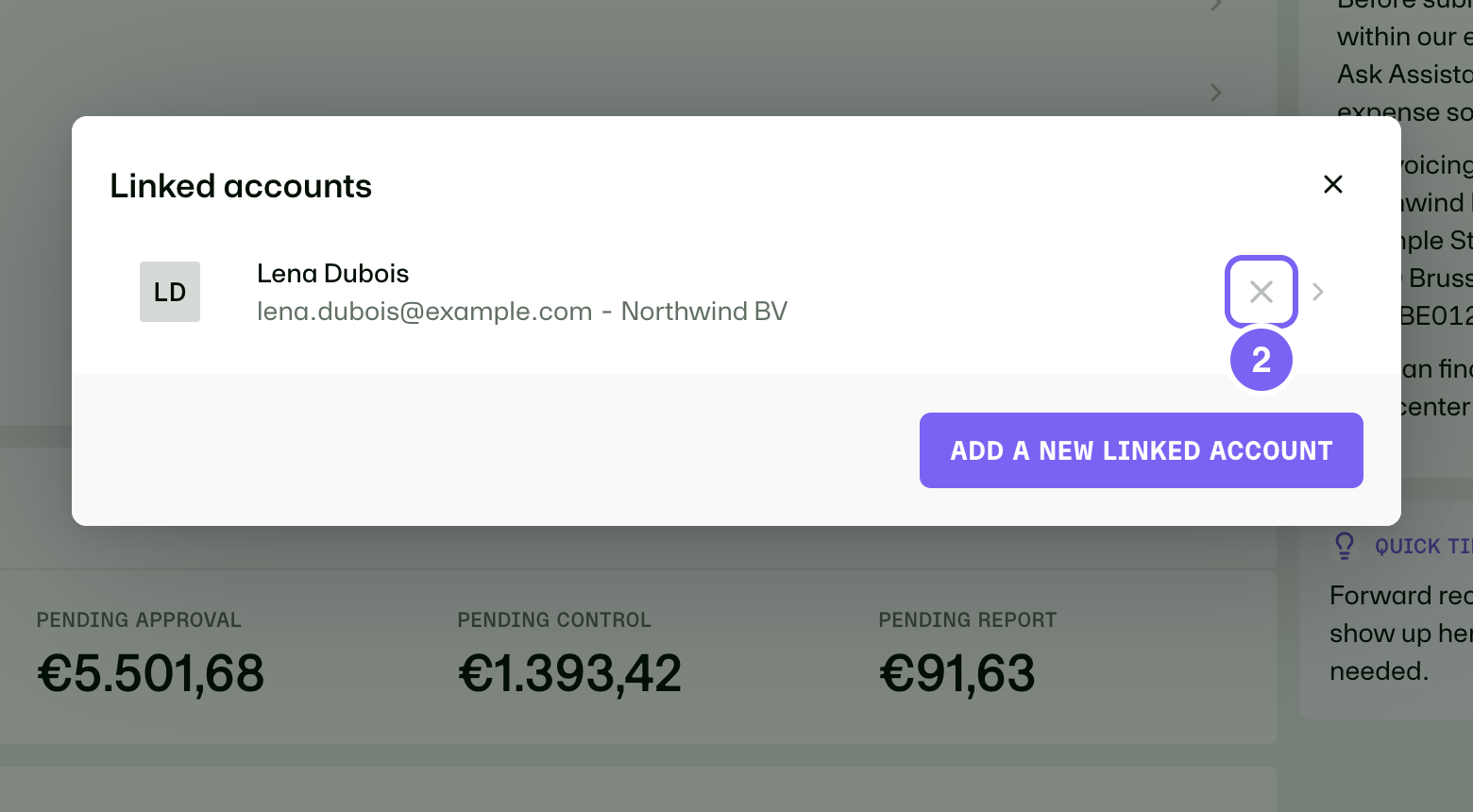Image resolution: width=1473 pixels, height=812 pixels.
Task: Click the Pending Control label
Action: [554, 620]
